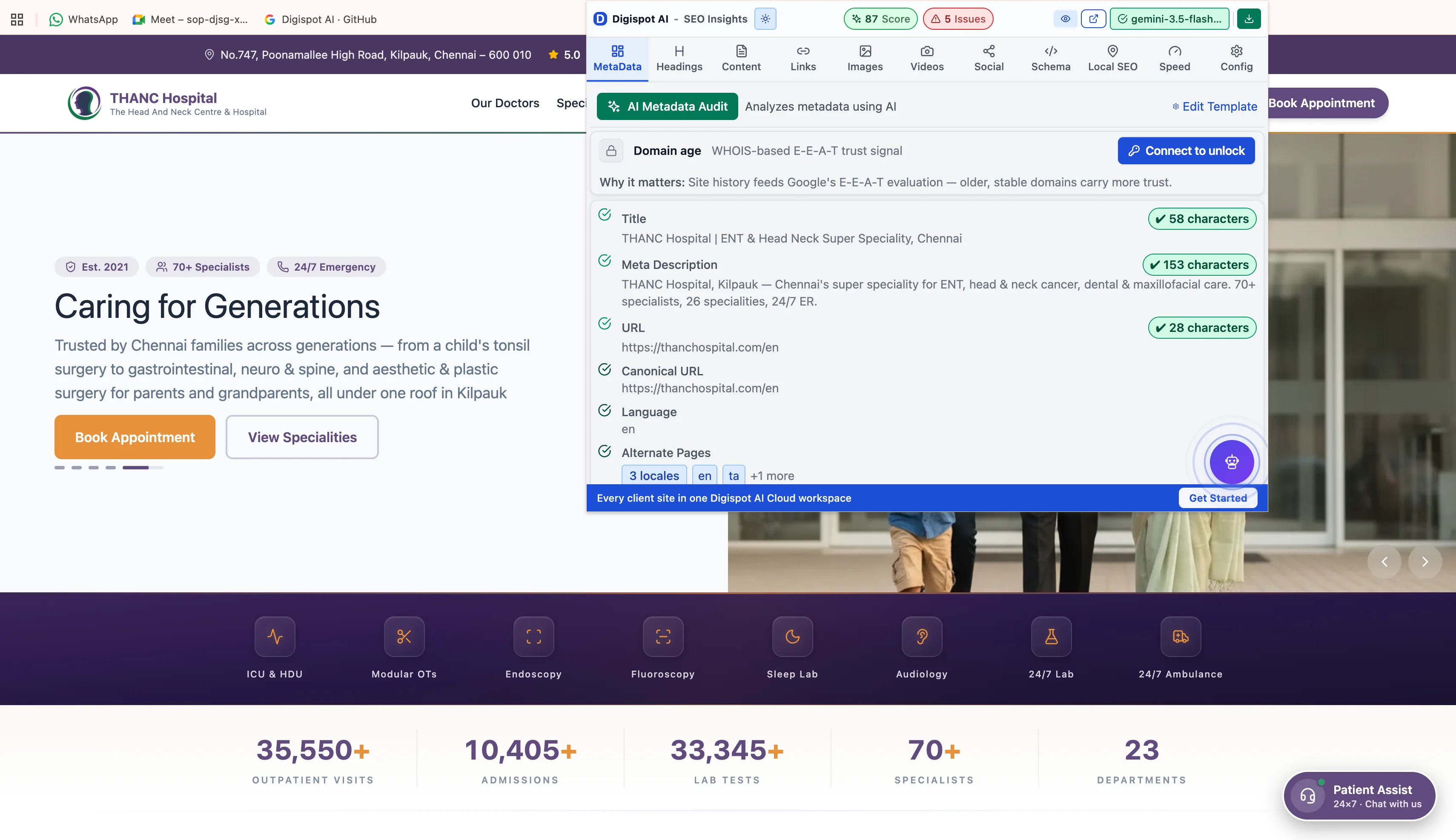Click the Canonical URL check icon
This screenshot has height=840, width=1456.
point(604,369)
